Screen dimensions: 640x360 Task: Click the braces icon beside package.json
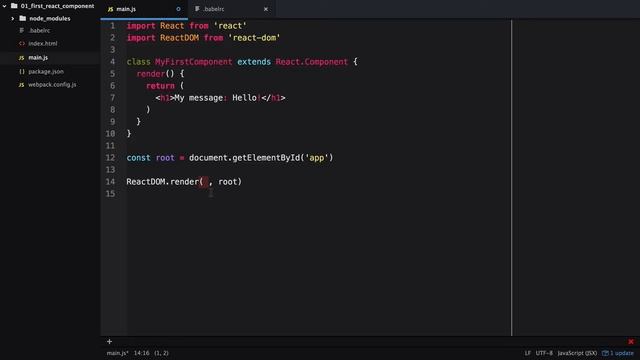22,71
